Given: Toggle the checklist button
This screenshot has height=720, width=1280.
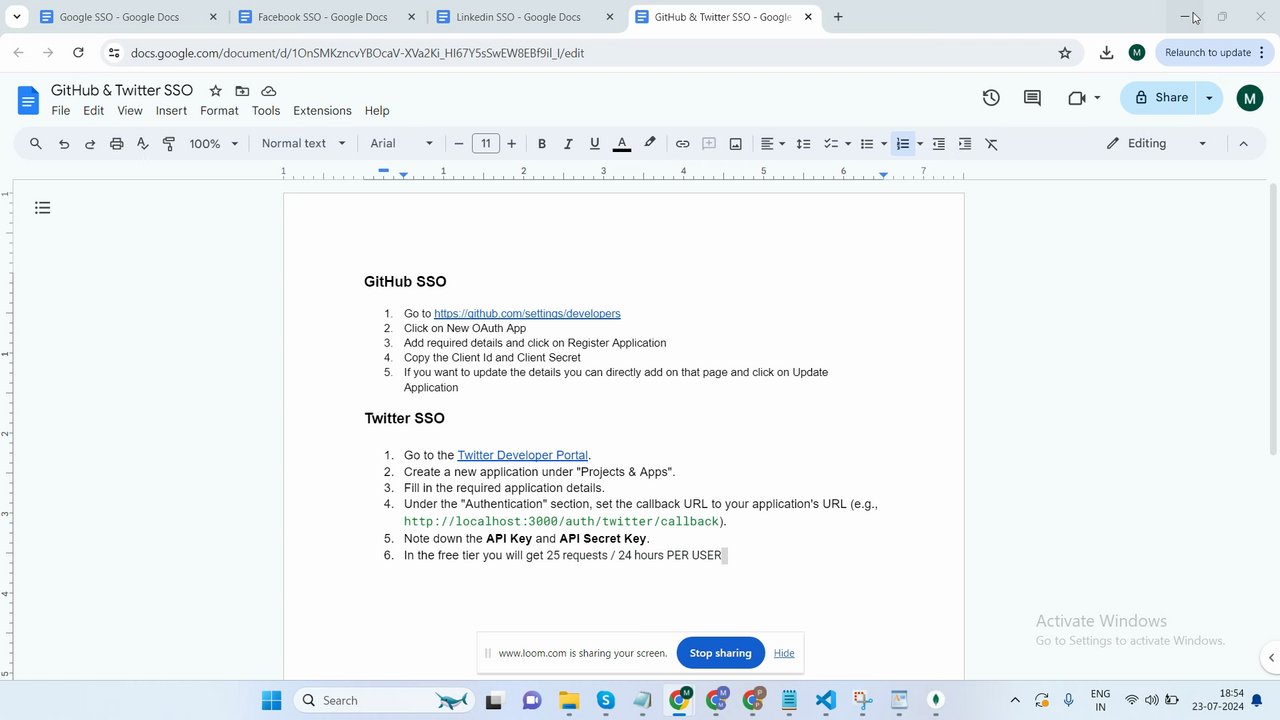Looking at the screenshot, I should click(x=830, y=144).
